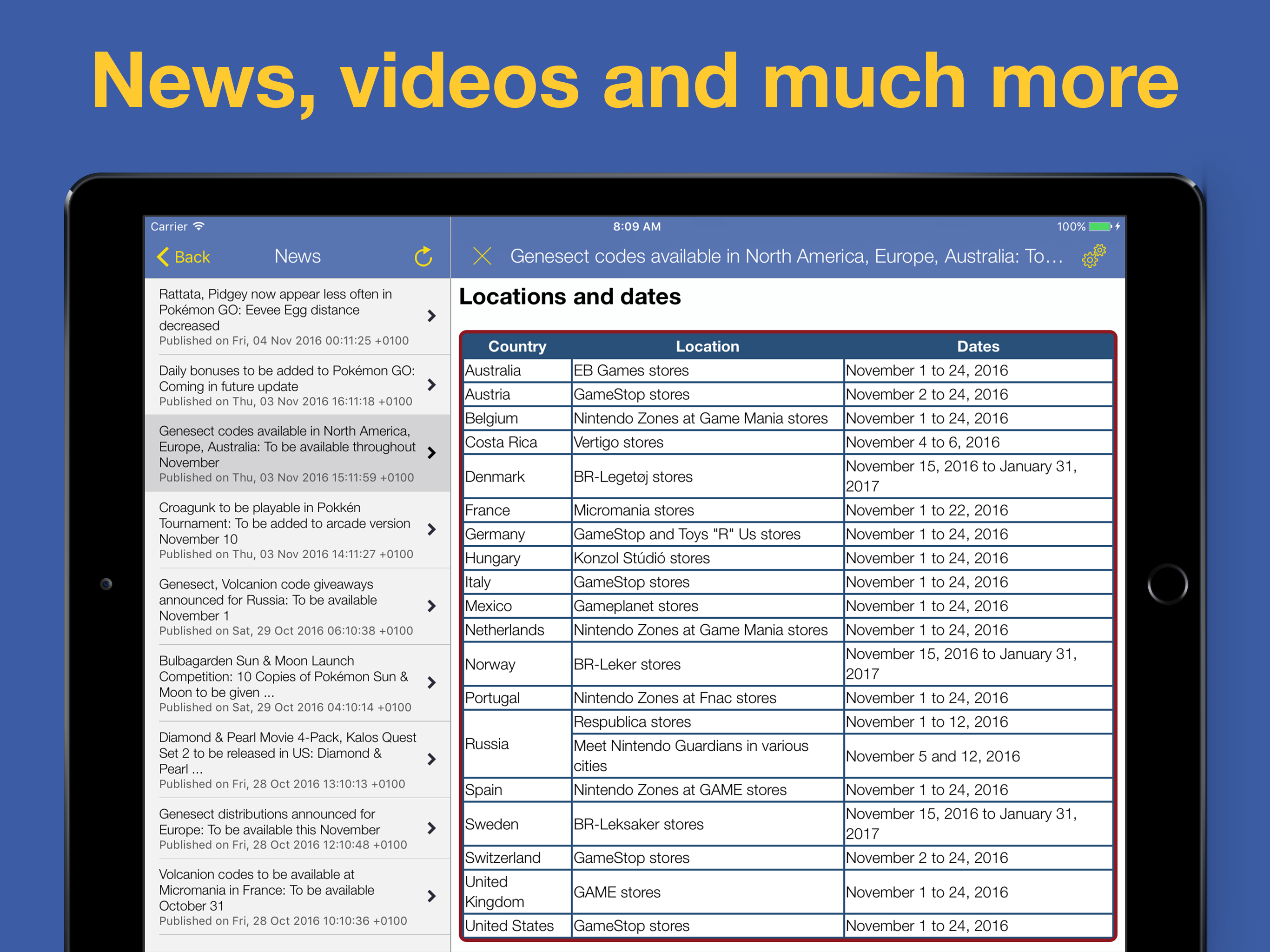Click the Country column header
This screenshot has height=952, width=1270.
[517, 346]
